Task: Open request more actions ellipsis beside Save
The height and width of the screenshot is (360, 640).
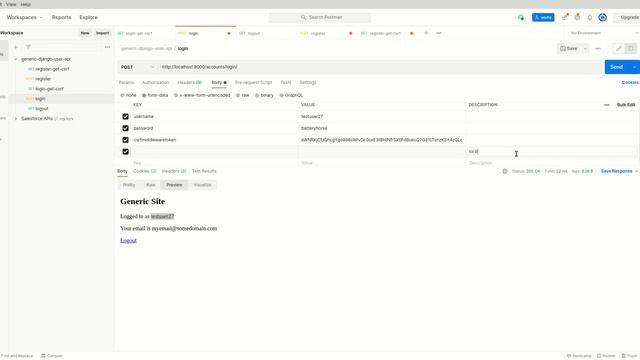Action: pyautogui.click(x=598, y=49)
